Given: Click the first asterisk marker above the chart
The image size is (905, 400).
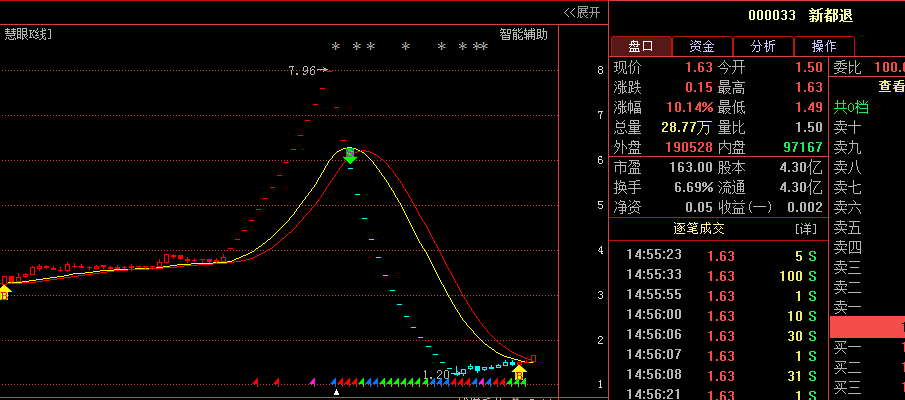Looking at the screenshot, I should tap(336, 47).
